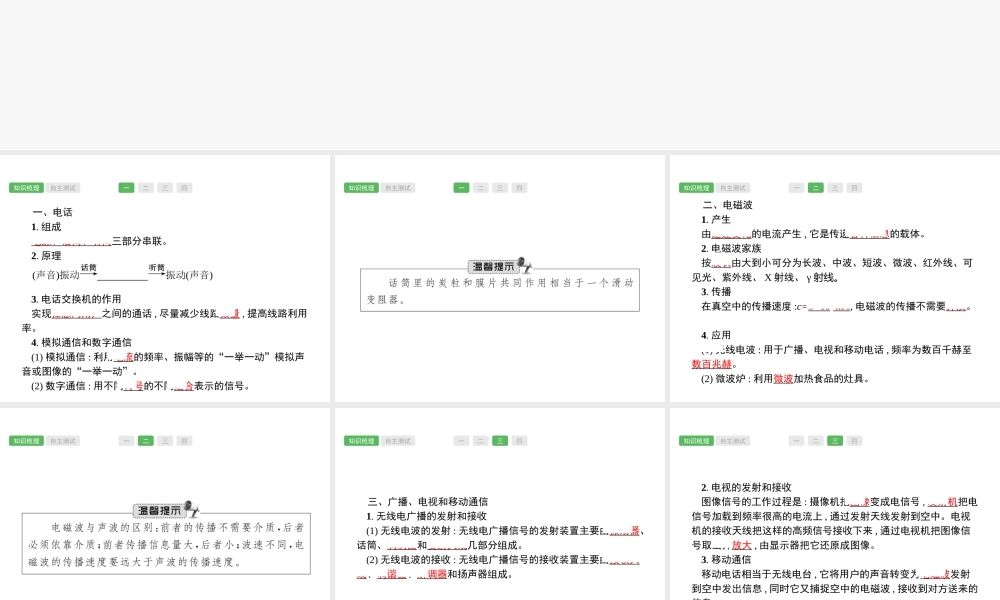Viewport: 1000px width, 600px height.
Task: Click highlighted 三 button on the 三、广播 slide
Action: click(500, 441)
